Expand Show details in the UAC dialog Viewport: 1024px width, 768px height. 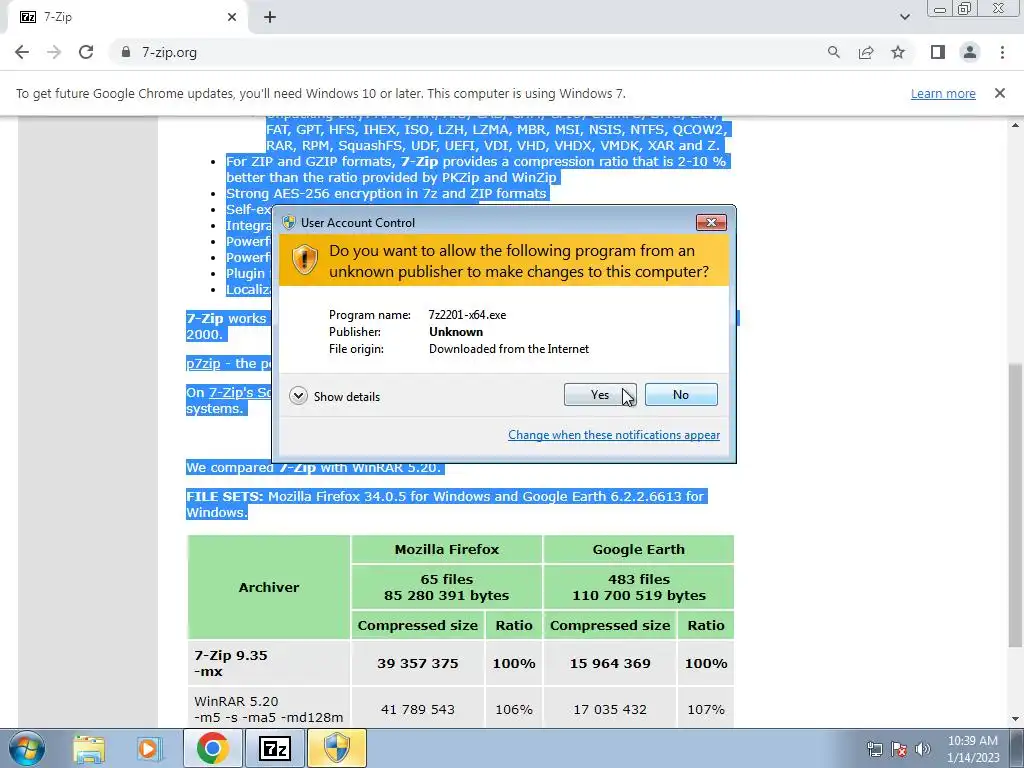click(x=335, y=396)
